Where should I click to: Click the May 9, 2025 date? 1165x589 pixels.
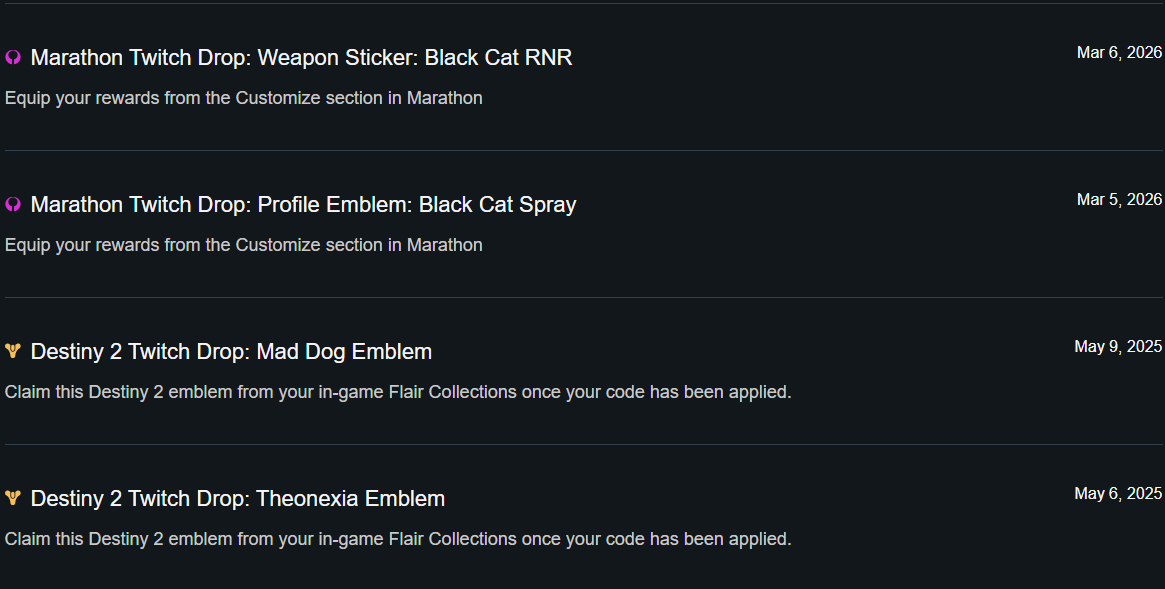1118,347
